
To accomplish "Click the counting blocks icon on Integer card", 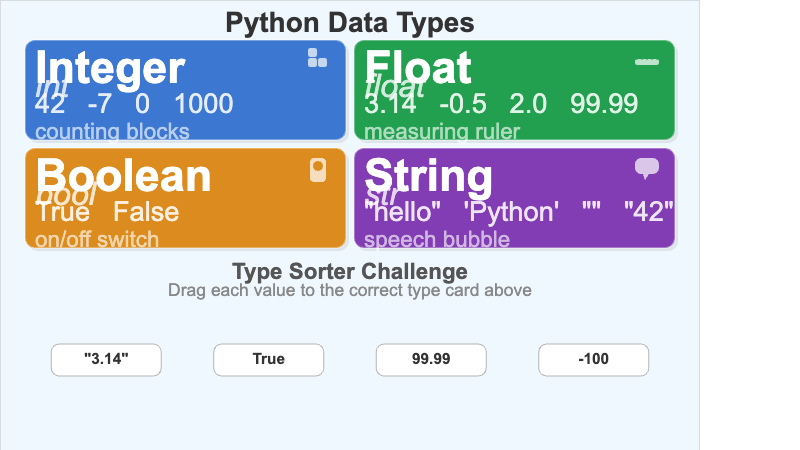I will (x=317, y=59).
